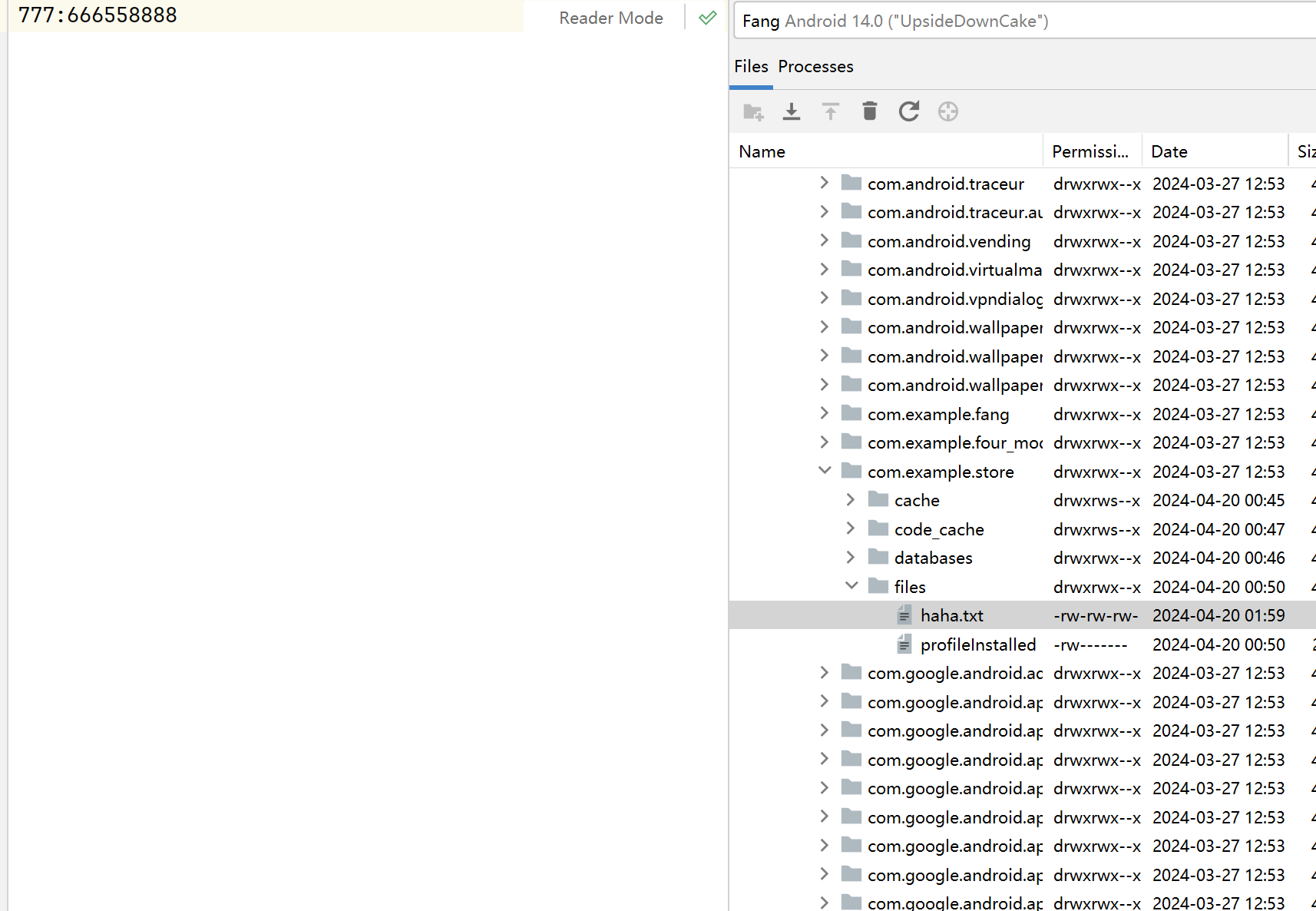Select the profileInstalled row name
Screen dimensions: 1316x911
978,644
